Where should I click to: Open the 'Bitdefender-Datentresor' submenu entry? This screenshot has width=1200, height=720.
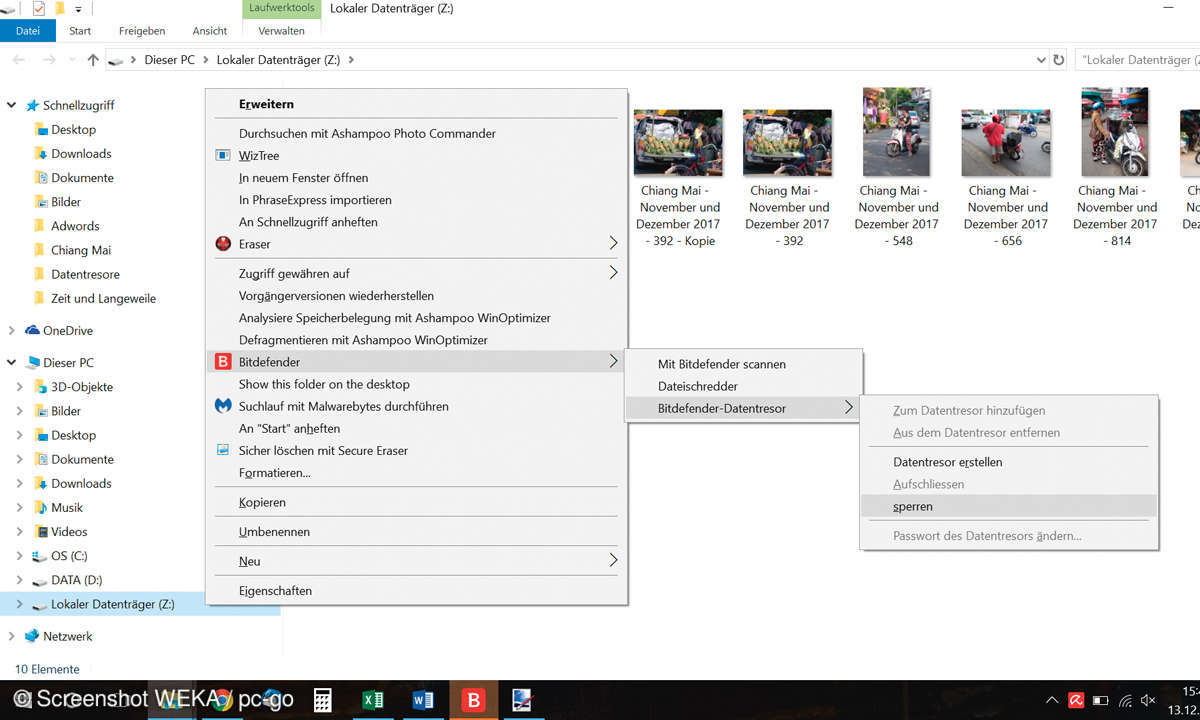coord(743,408)
